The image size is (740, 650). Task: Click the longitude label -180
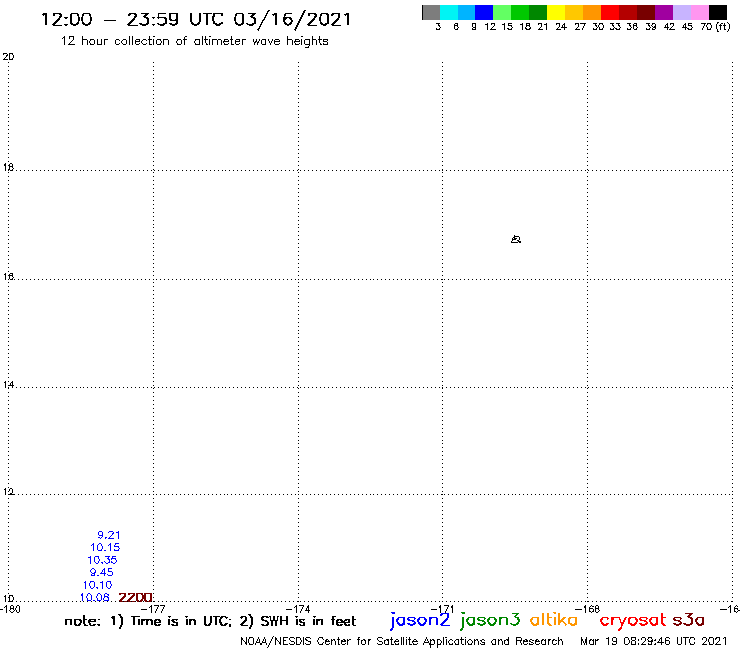(10, 609)
